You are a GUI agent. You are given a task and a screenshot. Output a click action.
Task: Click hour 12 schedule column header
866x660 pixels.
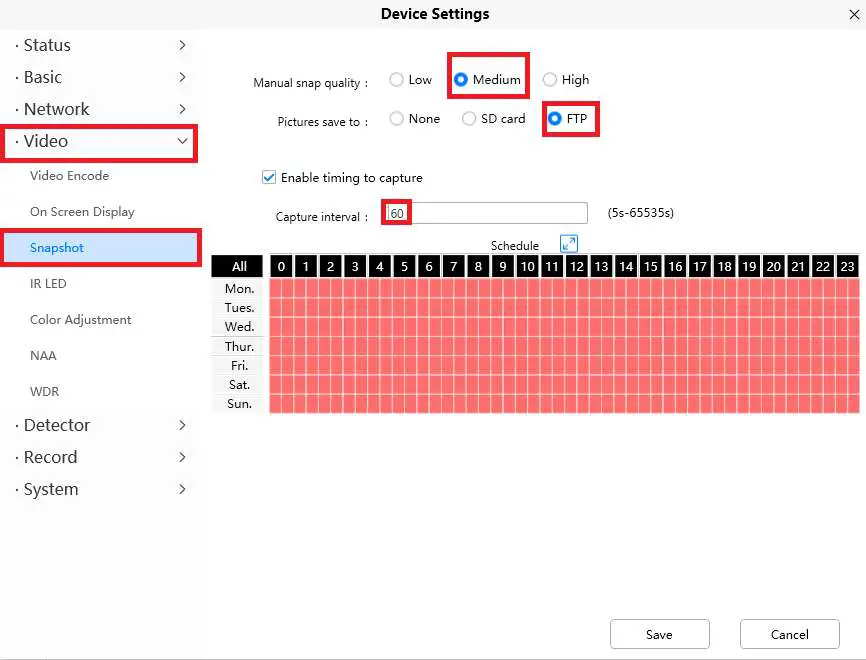pos(576,267)
